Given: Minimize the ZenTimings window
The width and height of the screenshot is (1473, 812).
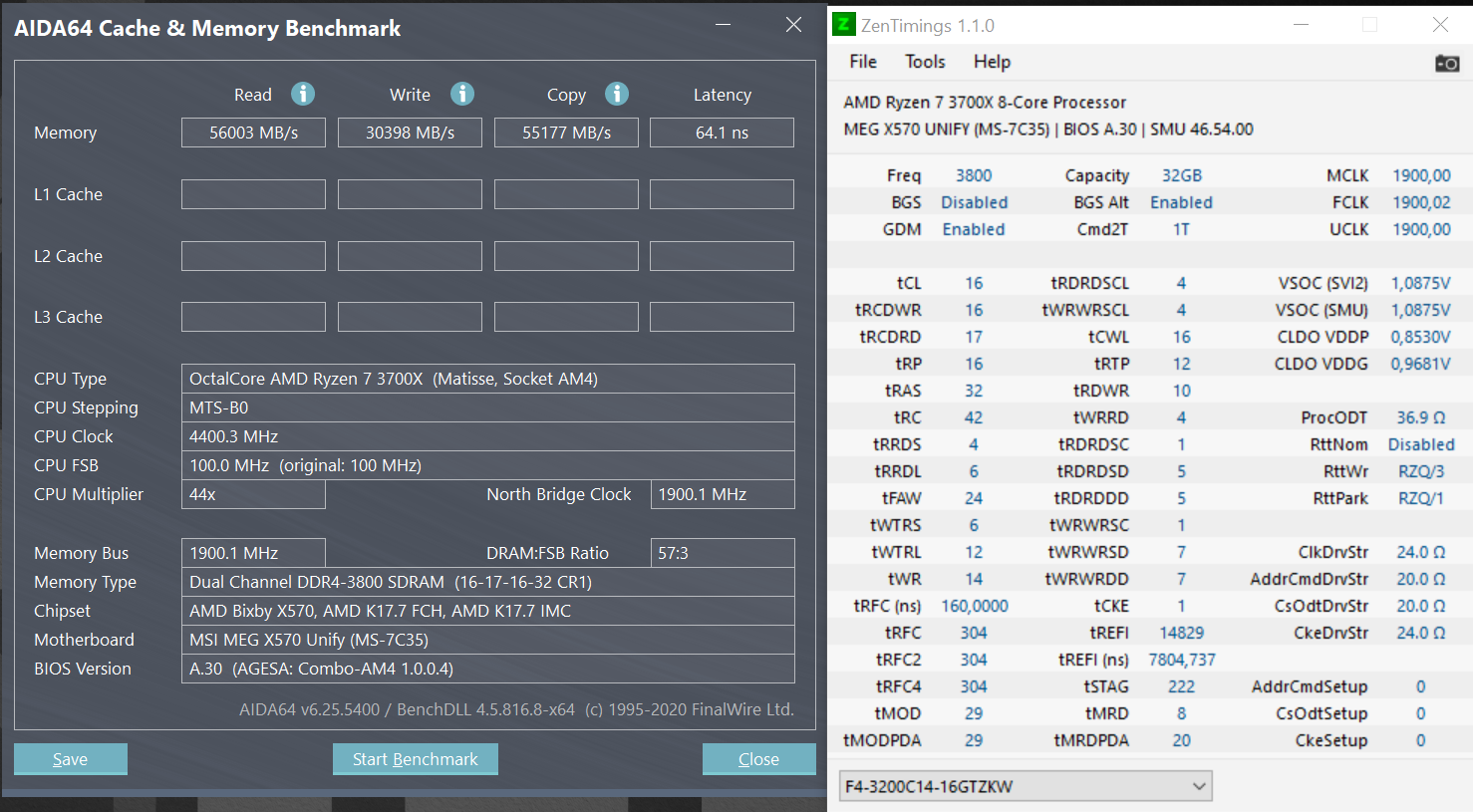Looking at the screenshot, I should (x=1301, y=25).
